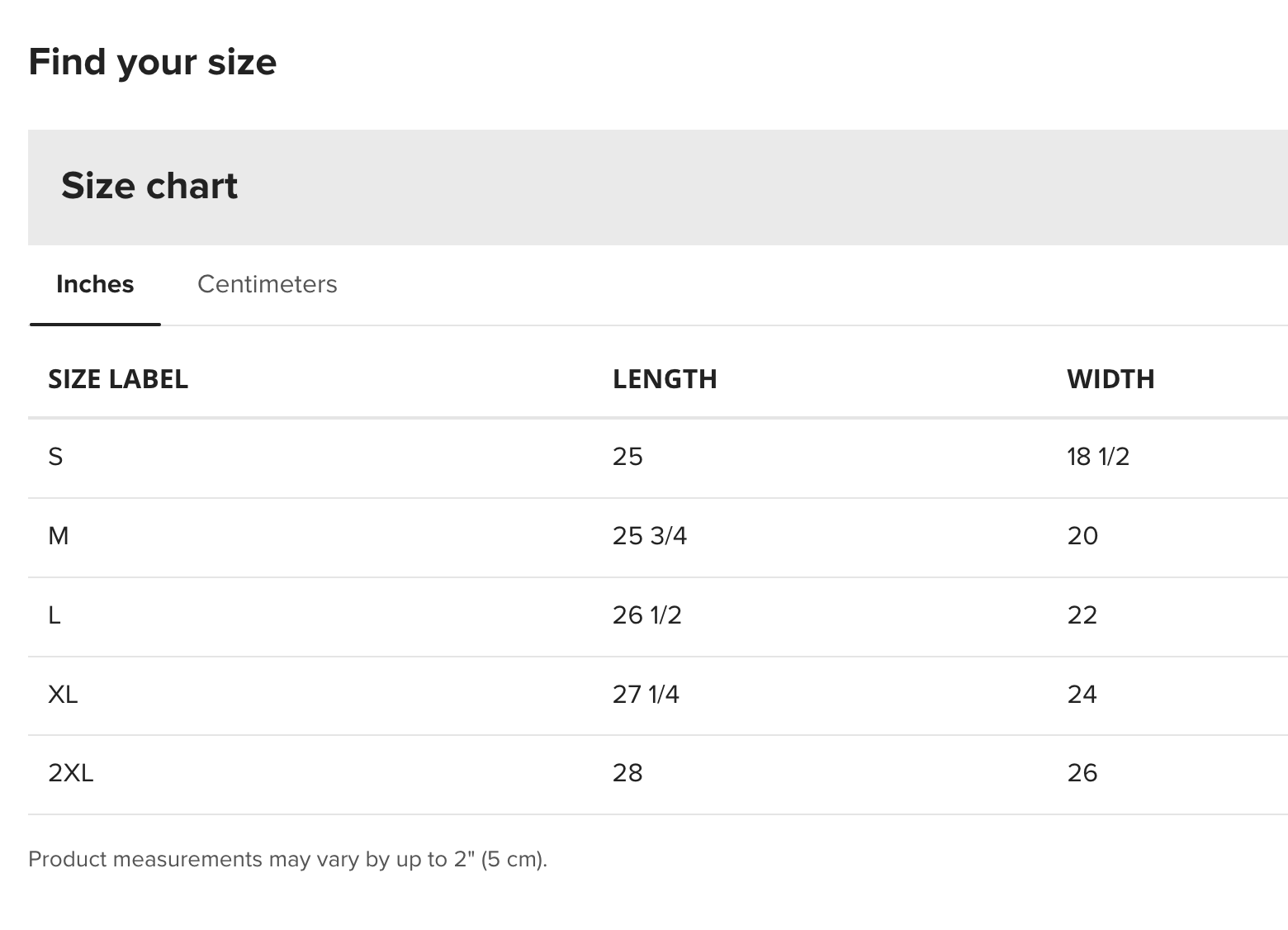Image resolution: width=1288 pixels, height=930 pixels.
Task: Click the WIDTH column header
Action: 1110,379
